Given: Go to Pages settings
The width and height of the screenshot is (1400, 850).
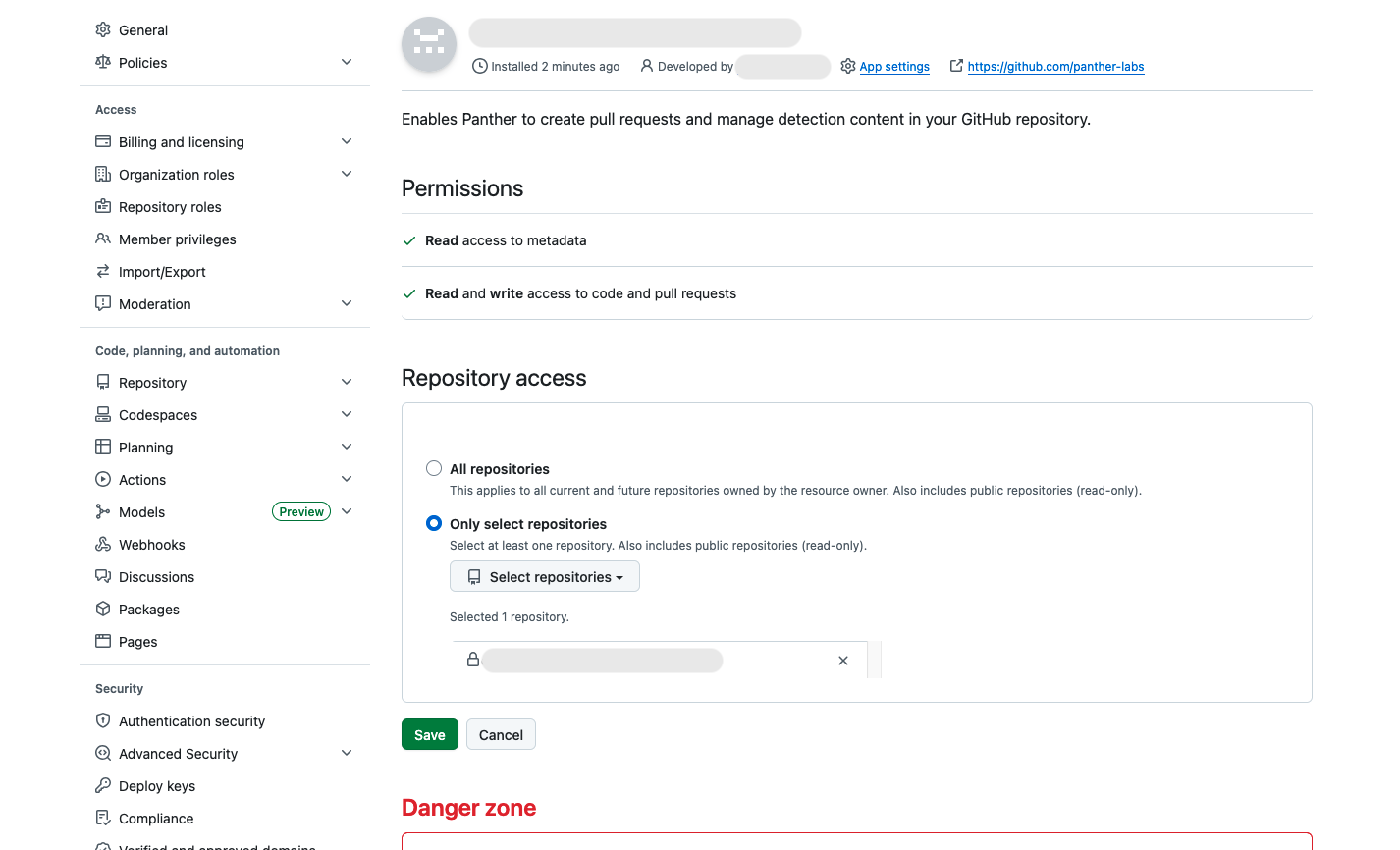Looking at the screenshot, I should 225,642.
